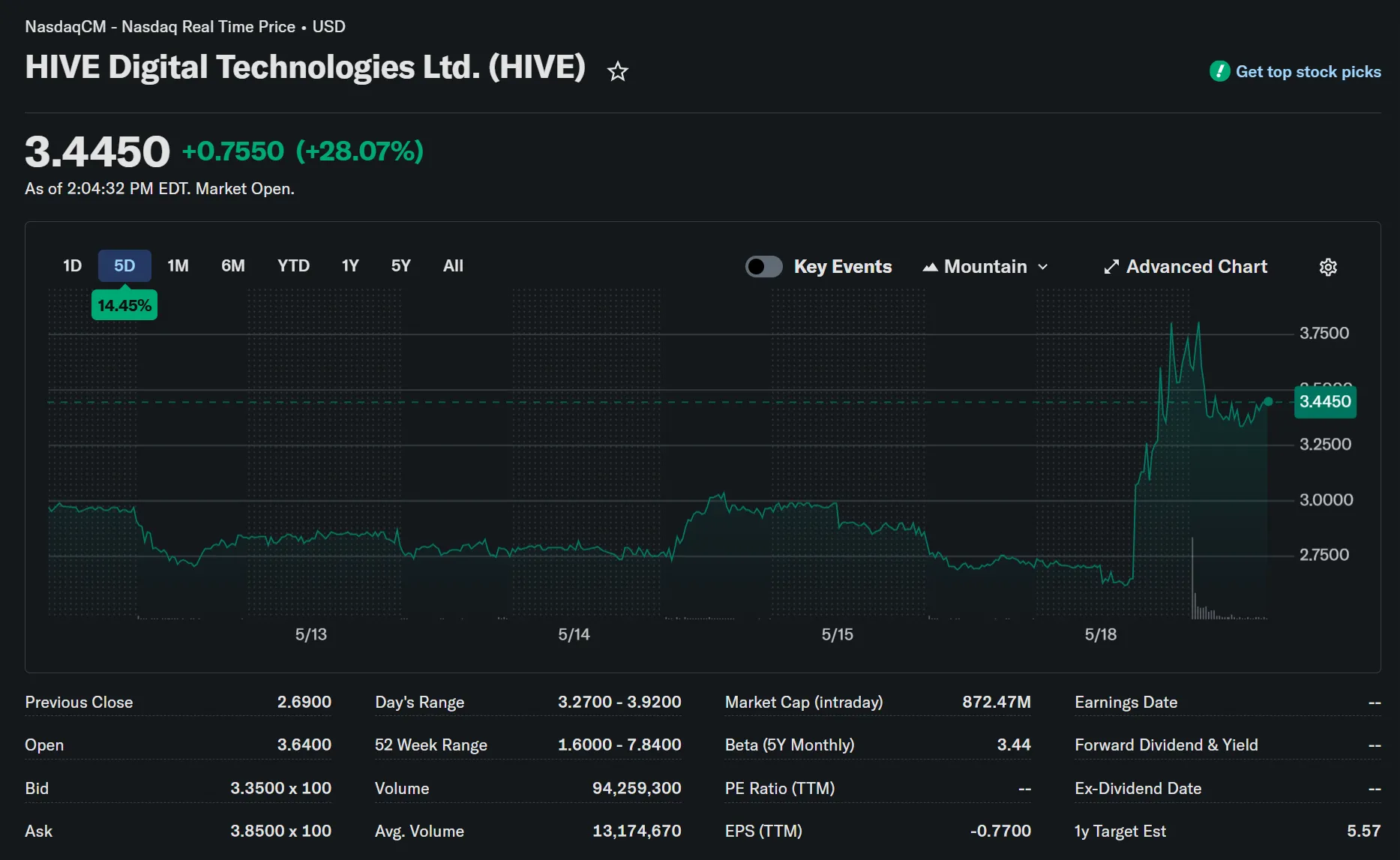Click the Open value 3.6400
1400x860 pixels.
pyautogui.click(x=304, y=745)
